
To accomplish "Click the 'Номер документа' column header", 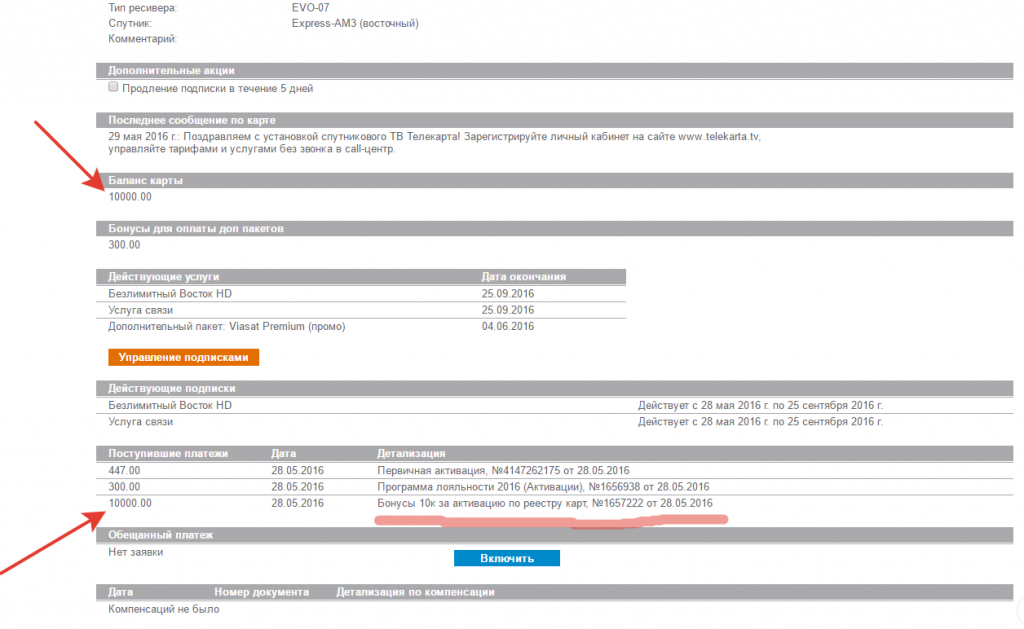I will coord(261,592).
